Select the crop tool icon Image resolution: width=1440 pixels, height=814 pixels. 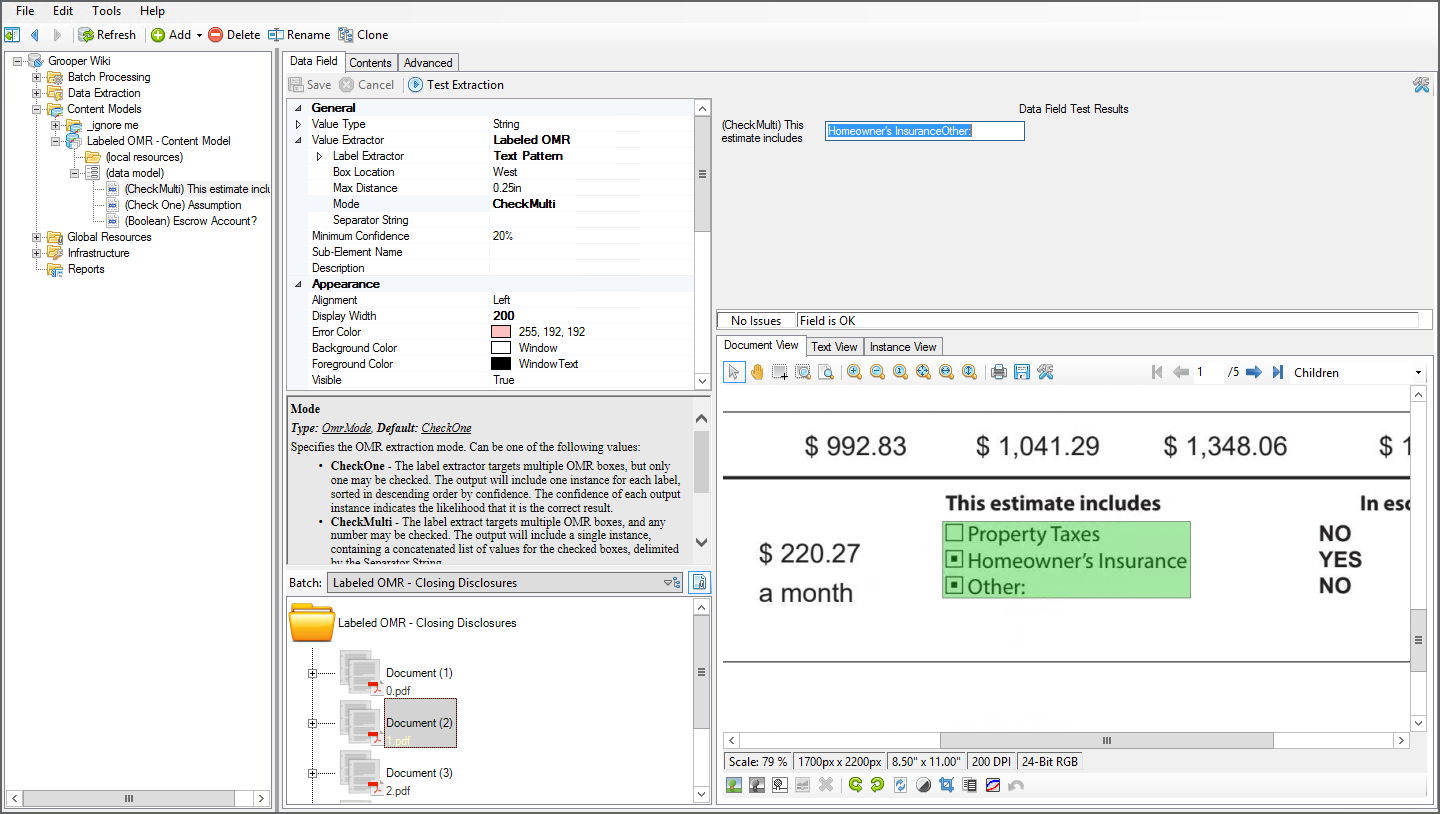click(946, 785)
